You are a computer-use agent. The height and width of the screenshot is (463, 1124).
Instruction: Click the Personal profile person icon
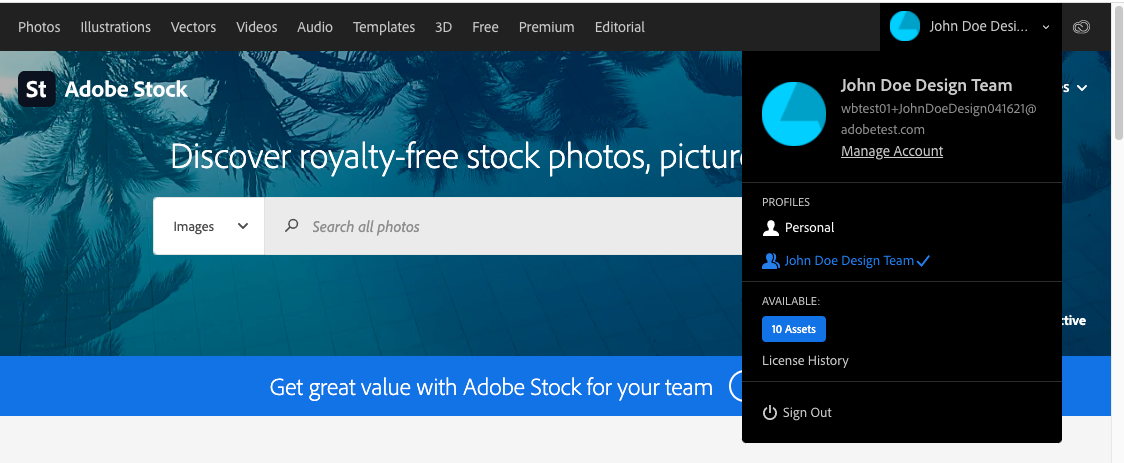coord(770,228)
